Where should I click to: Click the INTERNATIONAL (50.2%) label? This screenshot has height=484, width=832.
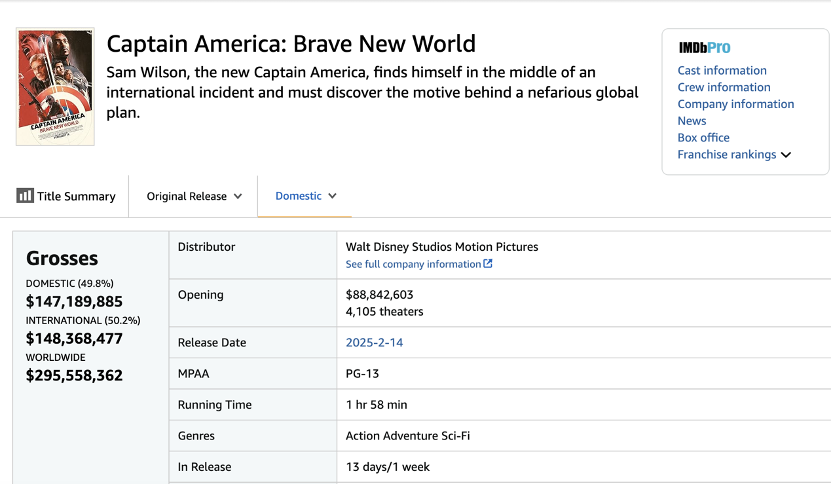click(83, 321)
